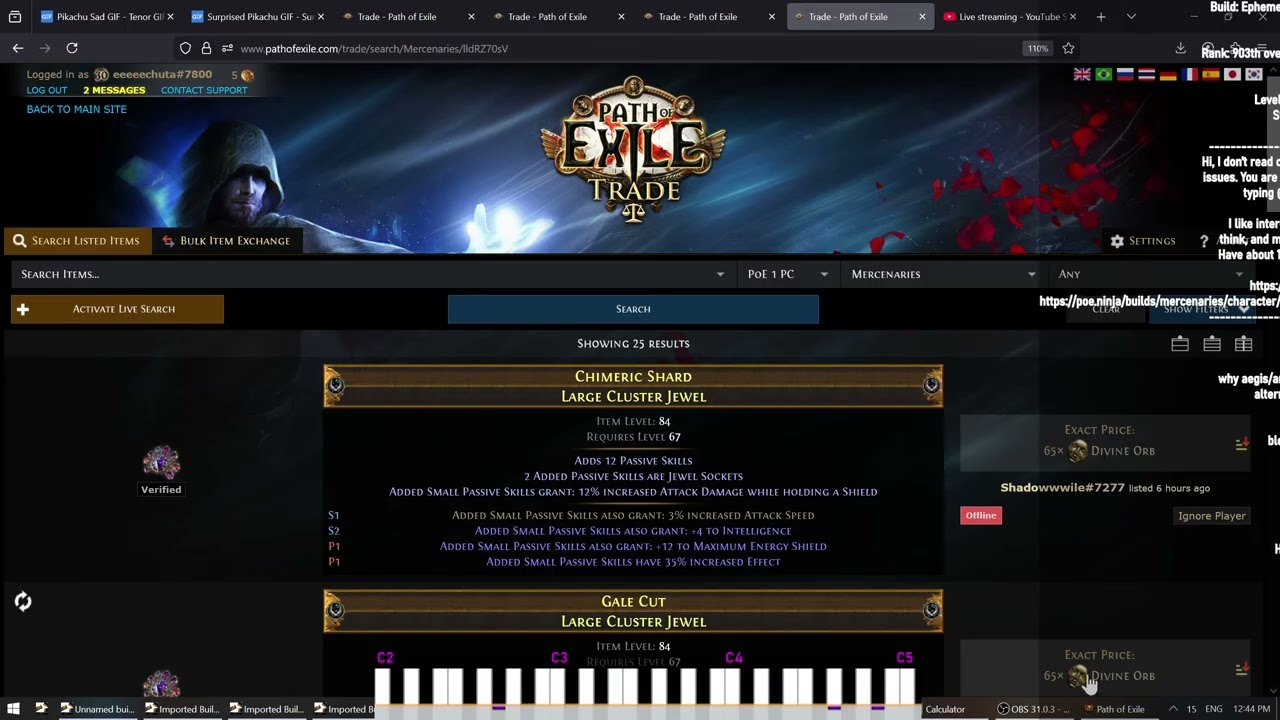1280x720 pixels.
Task: Click the LOG OUT link
Action: (x=47, y=90)
